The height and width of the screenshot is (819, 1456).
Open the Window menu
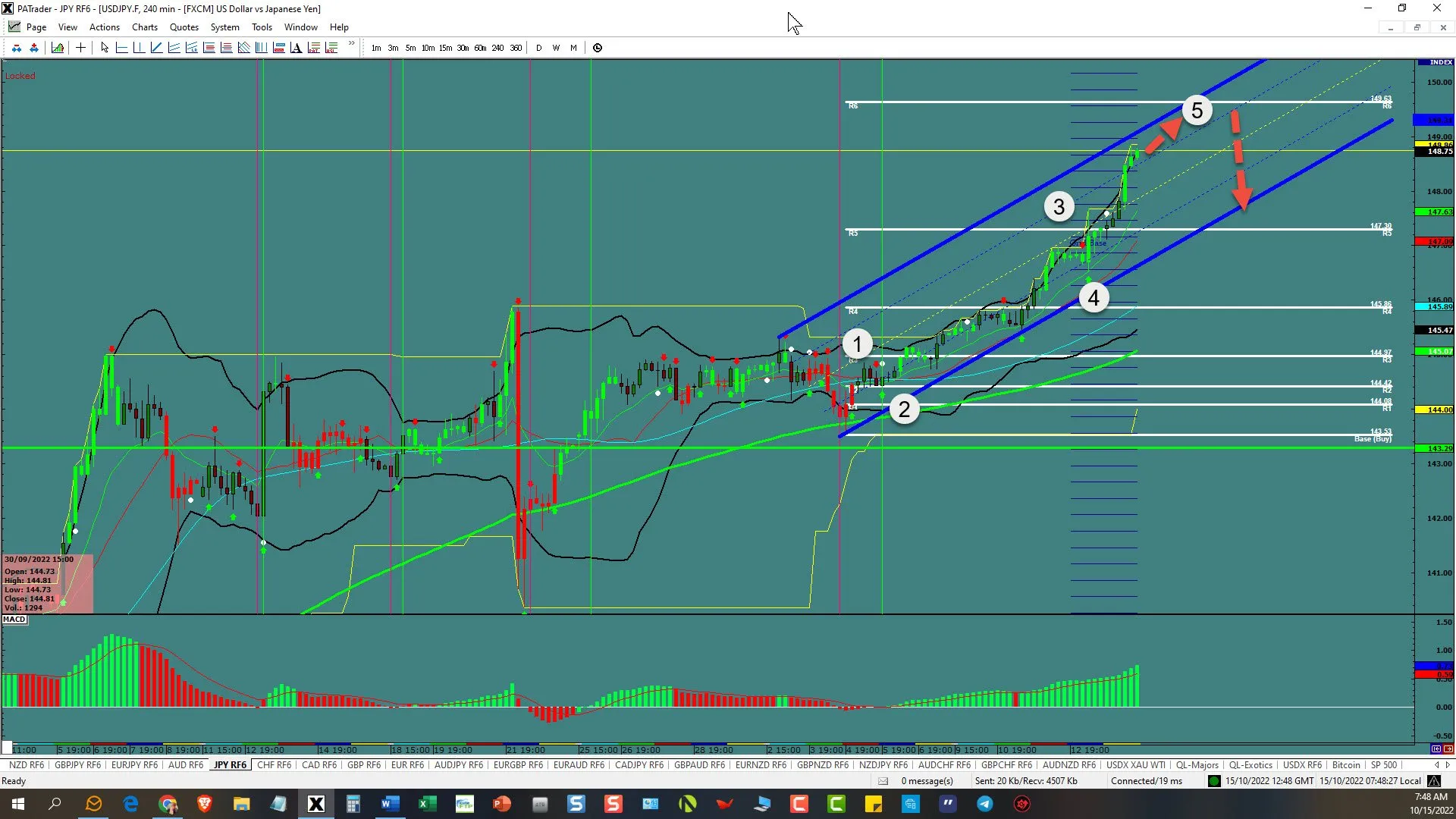click(301, 27)
